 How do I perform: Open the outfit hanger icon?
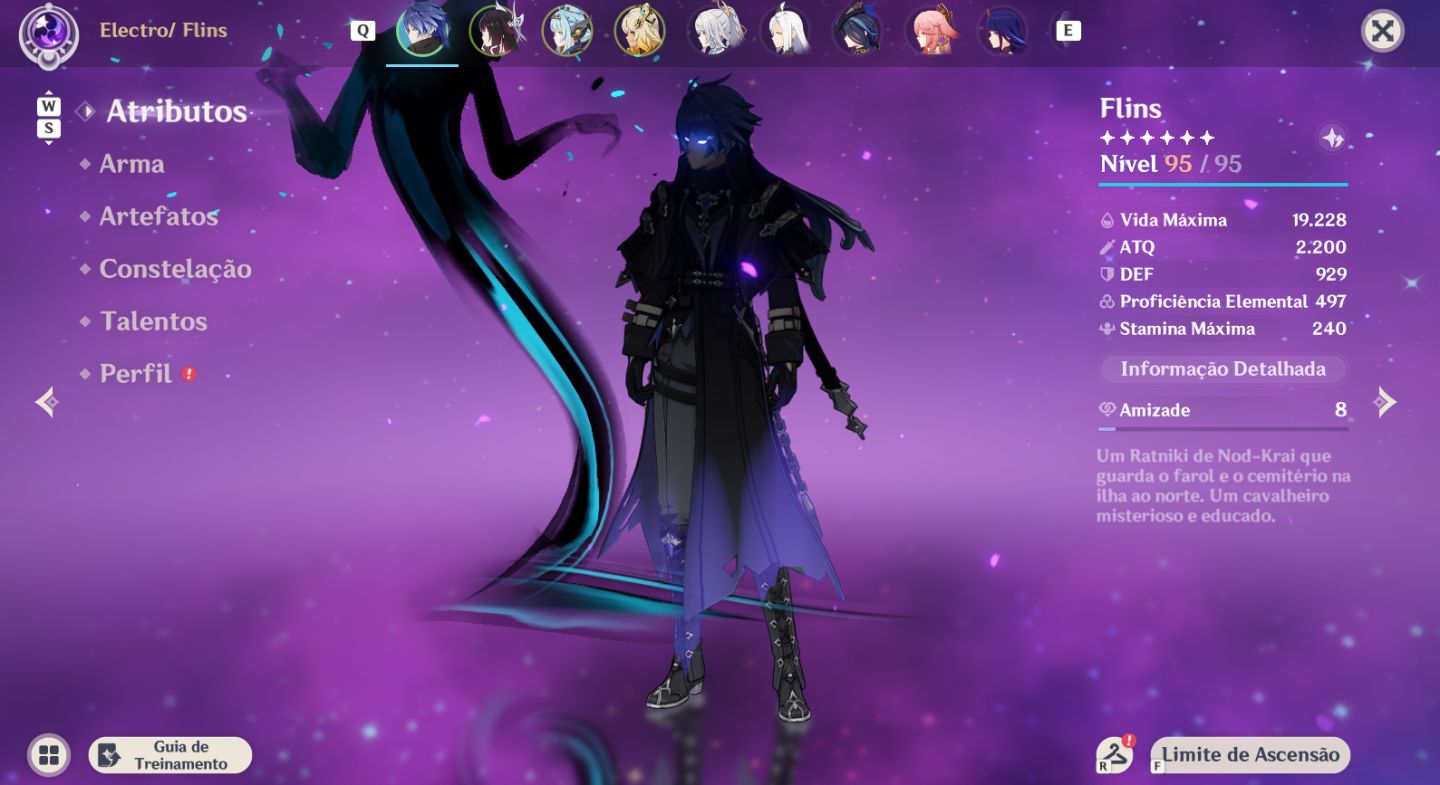click(x=1114, y=755)
